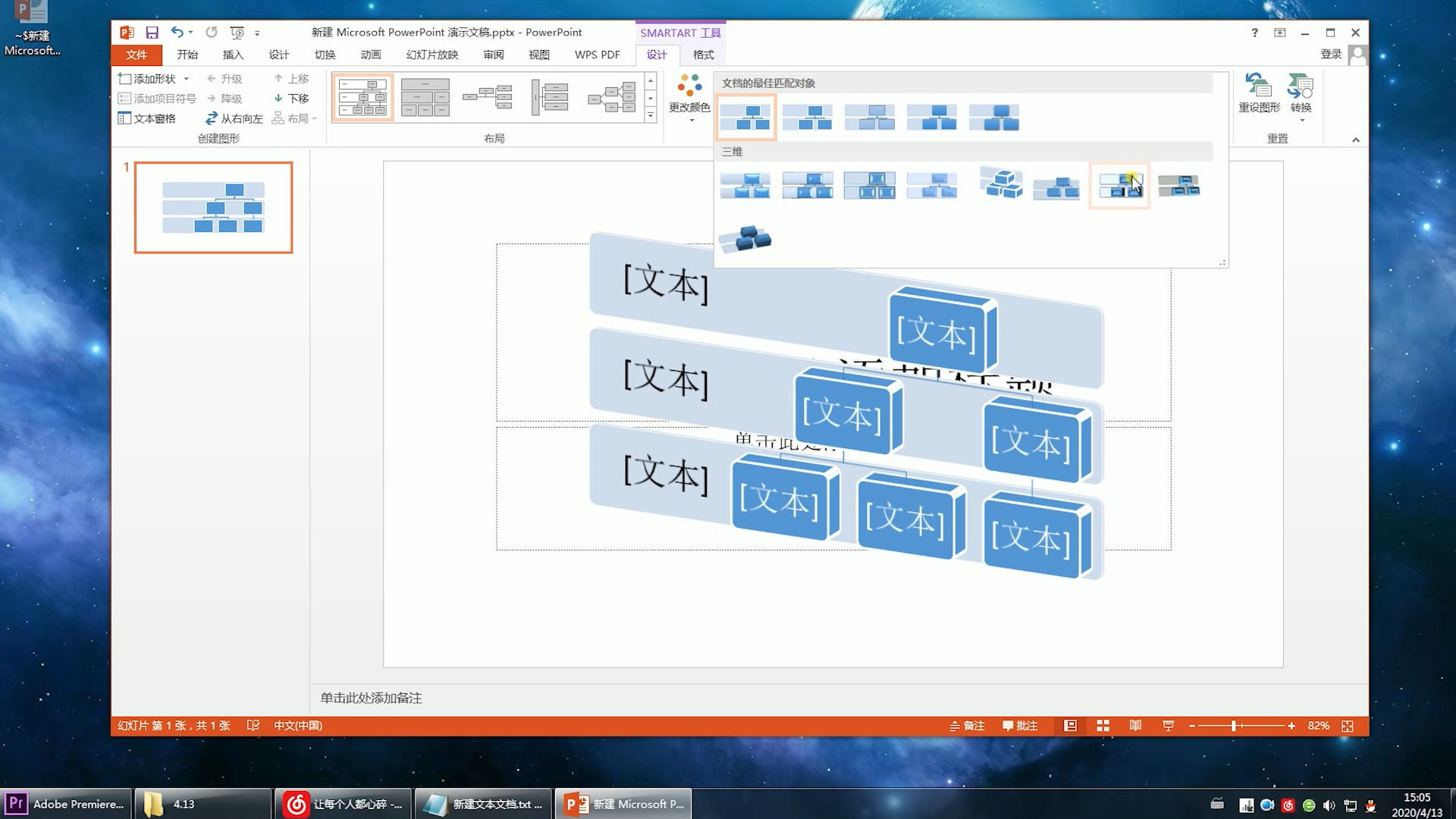Save the presentation using the floppy icon
Screen dimensions: 1456x819
tap(152, 33)
